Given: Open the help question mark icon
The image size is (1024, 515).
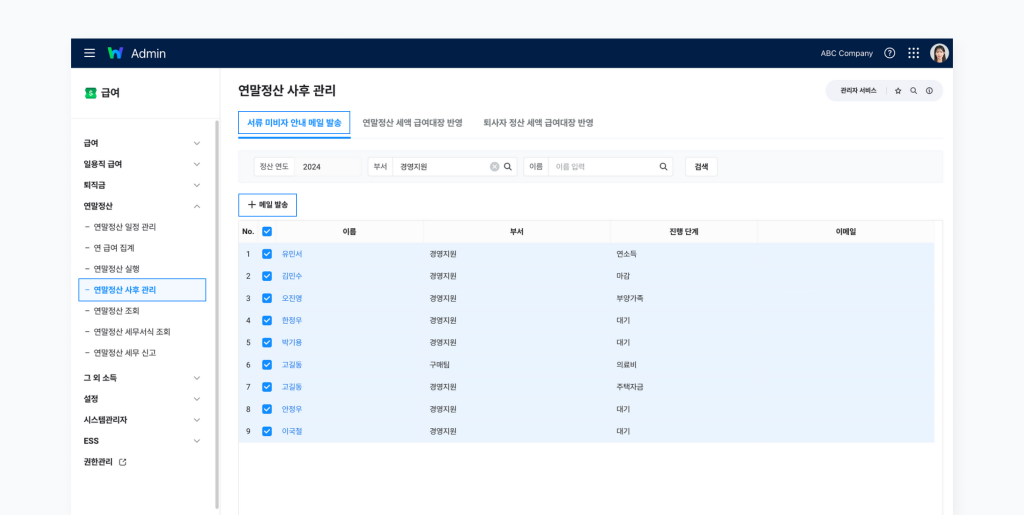Looking at the screenshot, I should (x=889, y=54).
